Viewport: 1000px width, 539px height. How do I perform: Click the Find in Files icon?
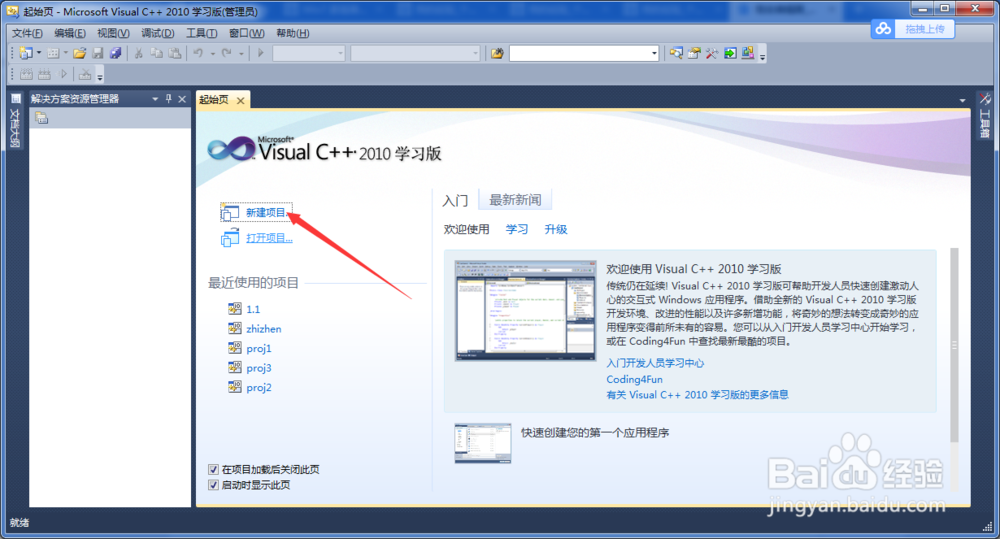[497, 54]
